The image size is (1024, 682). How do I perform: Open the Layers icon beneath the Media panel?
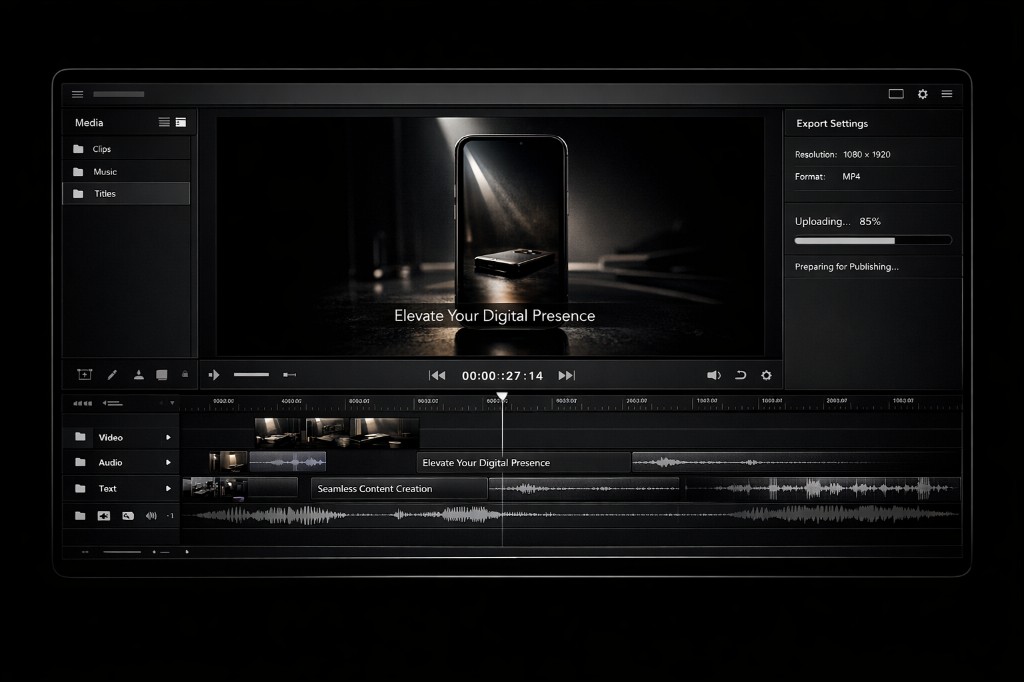tap(164, 374)
